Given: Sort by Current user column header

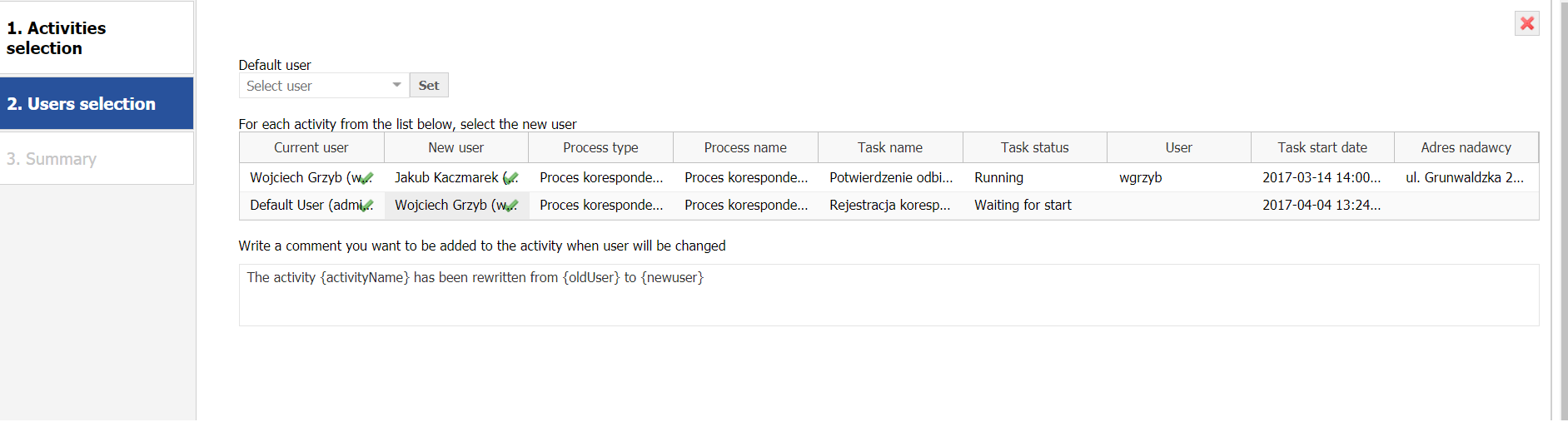Looking at the screenshot, I should tap(311, 147).
